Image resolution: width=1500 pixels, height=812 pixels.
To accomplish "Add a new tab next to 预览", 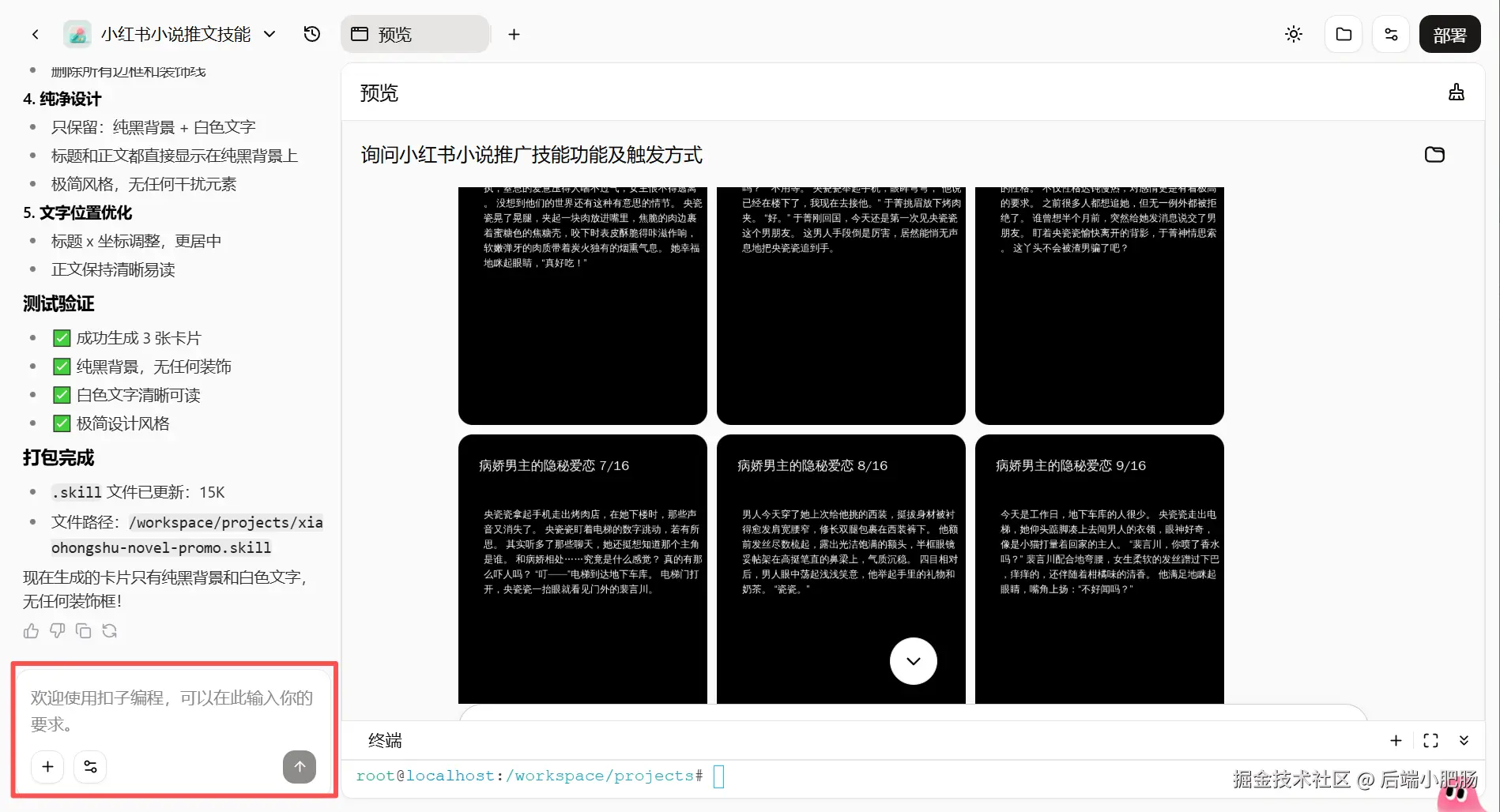I will coord(514,34).
